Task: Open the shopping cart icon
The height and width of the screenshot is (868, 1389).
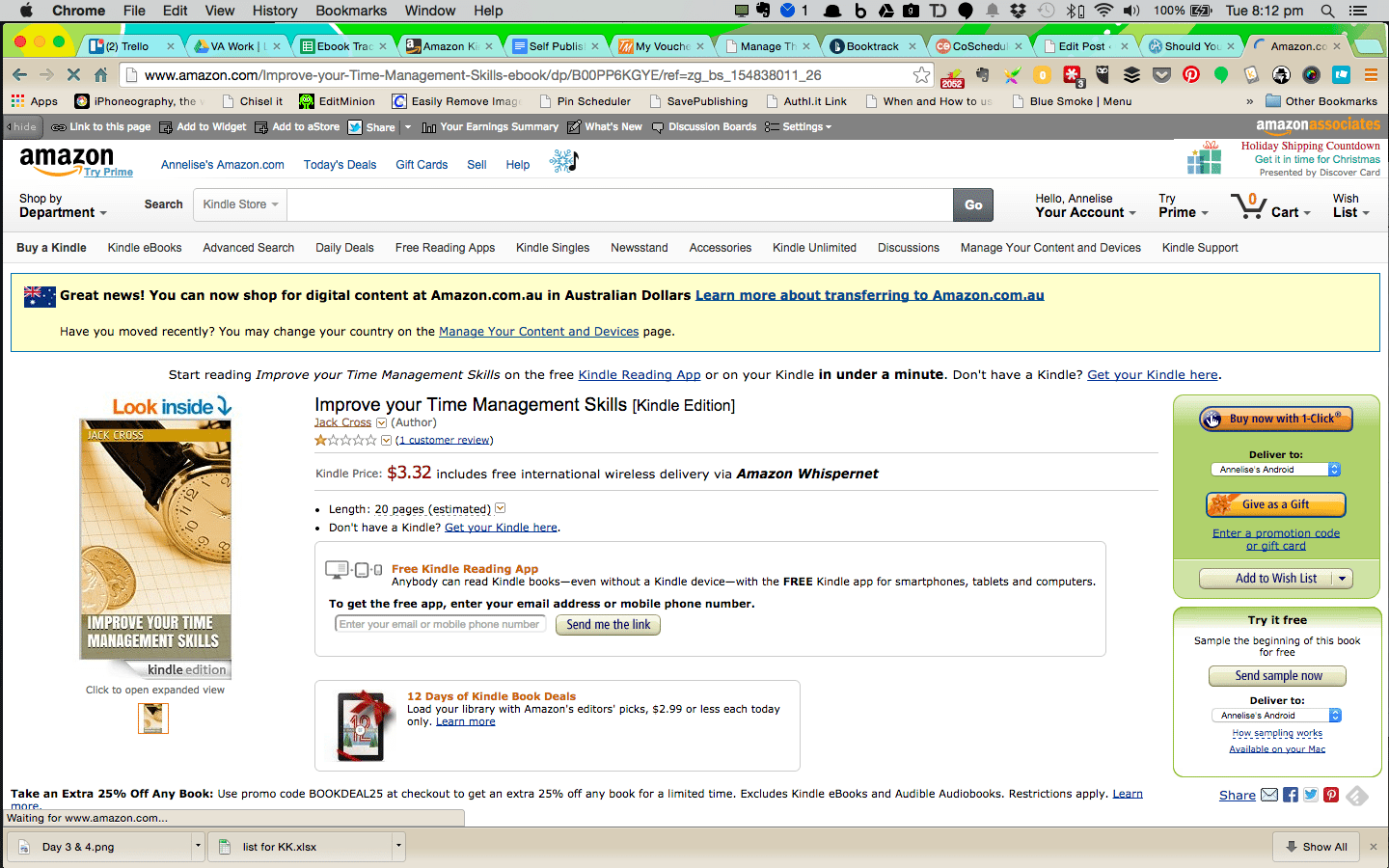Action: [1248, 204]
